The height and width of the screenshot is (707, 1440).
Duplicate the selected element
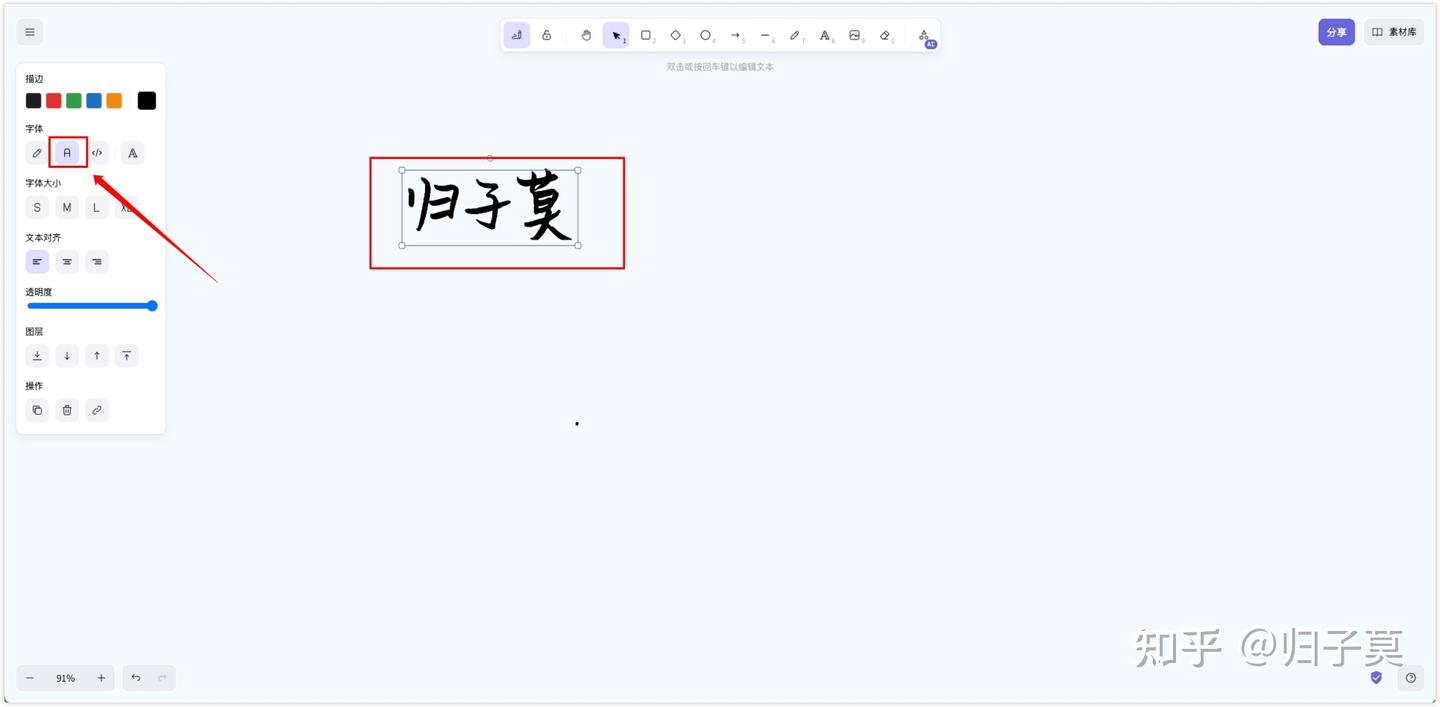[x=37, y=410]
